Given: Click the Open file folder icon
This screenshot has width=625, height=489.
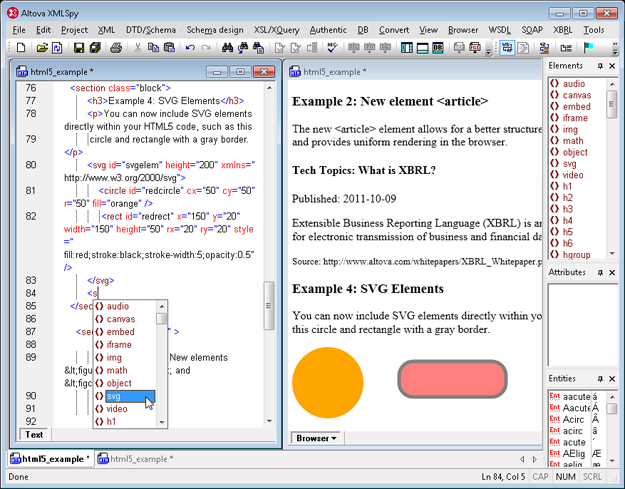Looking at the screenshot, I should [42, 48].
